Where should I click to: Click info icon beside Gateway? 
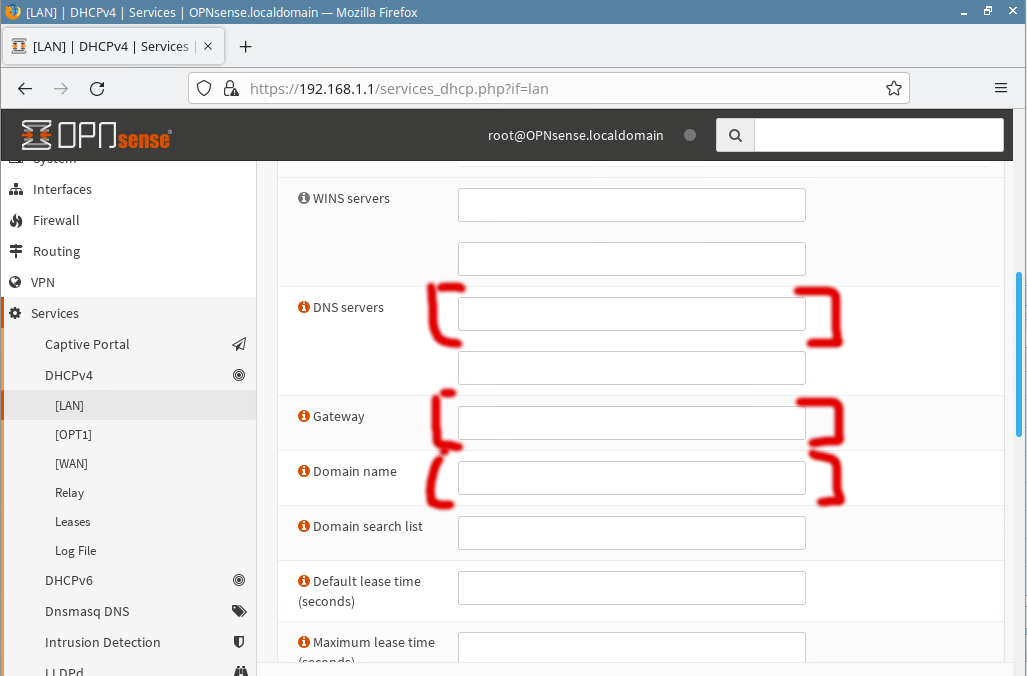(x=304, y=416)
